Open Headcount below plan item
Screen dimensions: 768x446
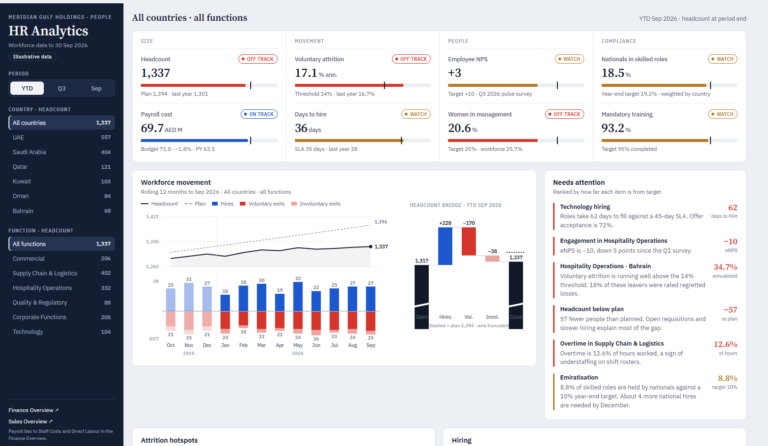(x=645, y=319)
